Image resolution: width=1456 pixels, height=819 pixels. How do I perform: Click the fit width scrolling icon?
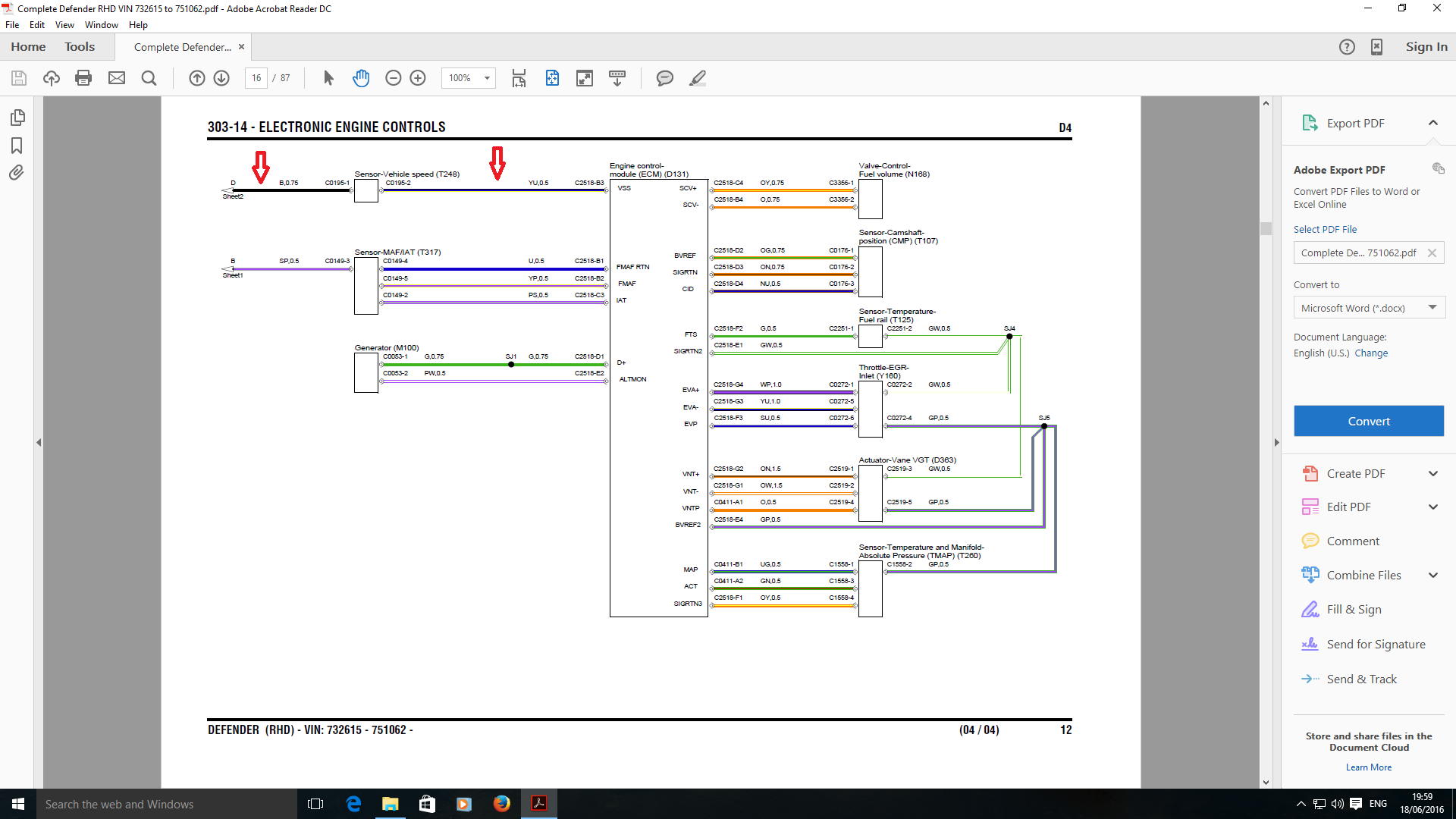pos(519,78)
